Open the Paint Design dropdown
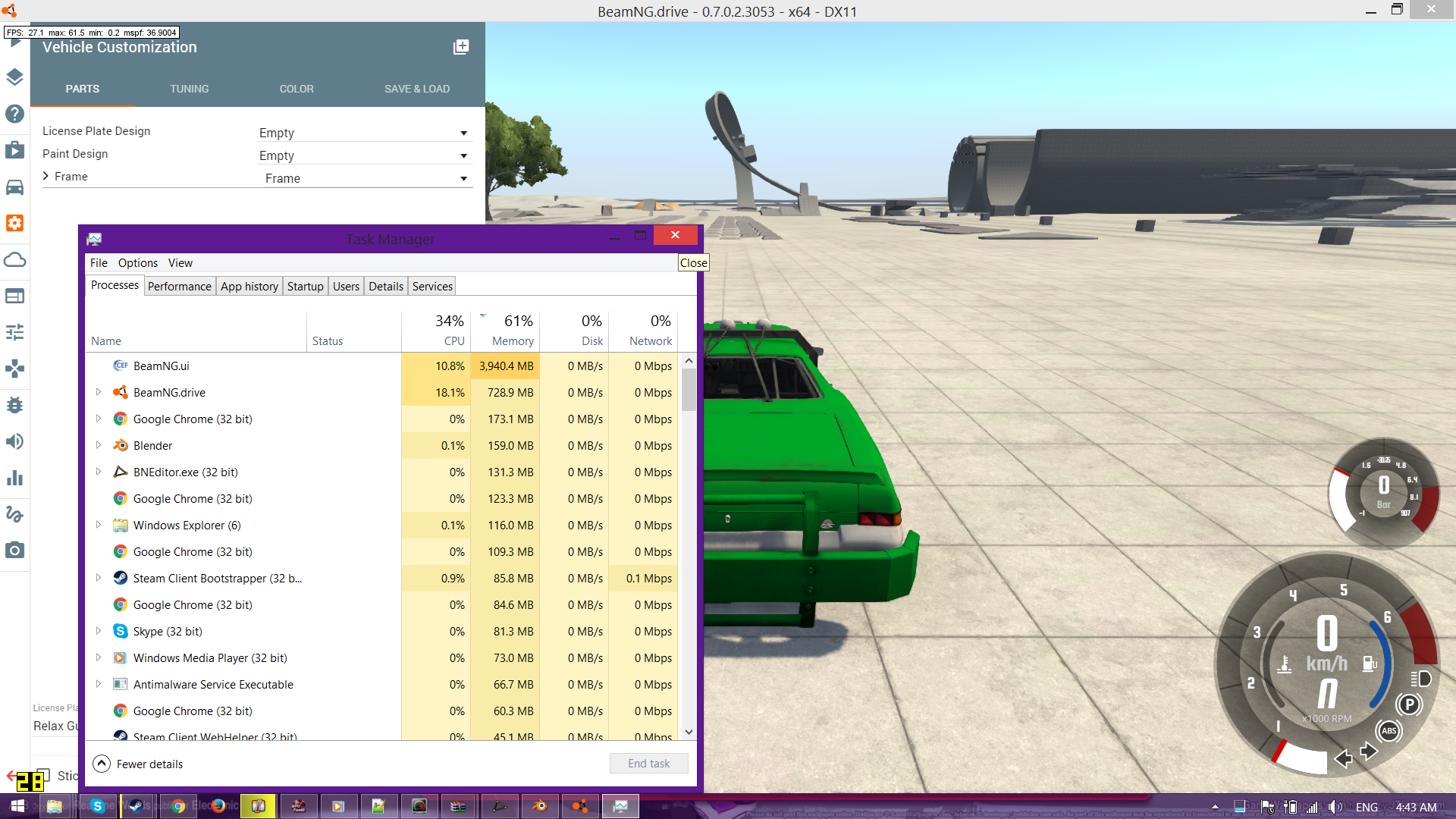The height and width of the screenshot is (819, 1456). [365, 155]
